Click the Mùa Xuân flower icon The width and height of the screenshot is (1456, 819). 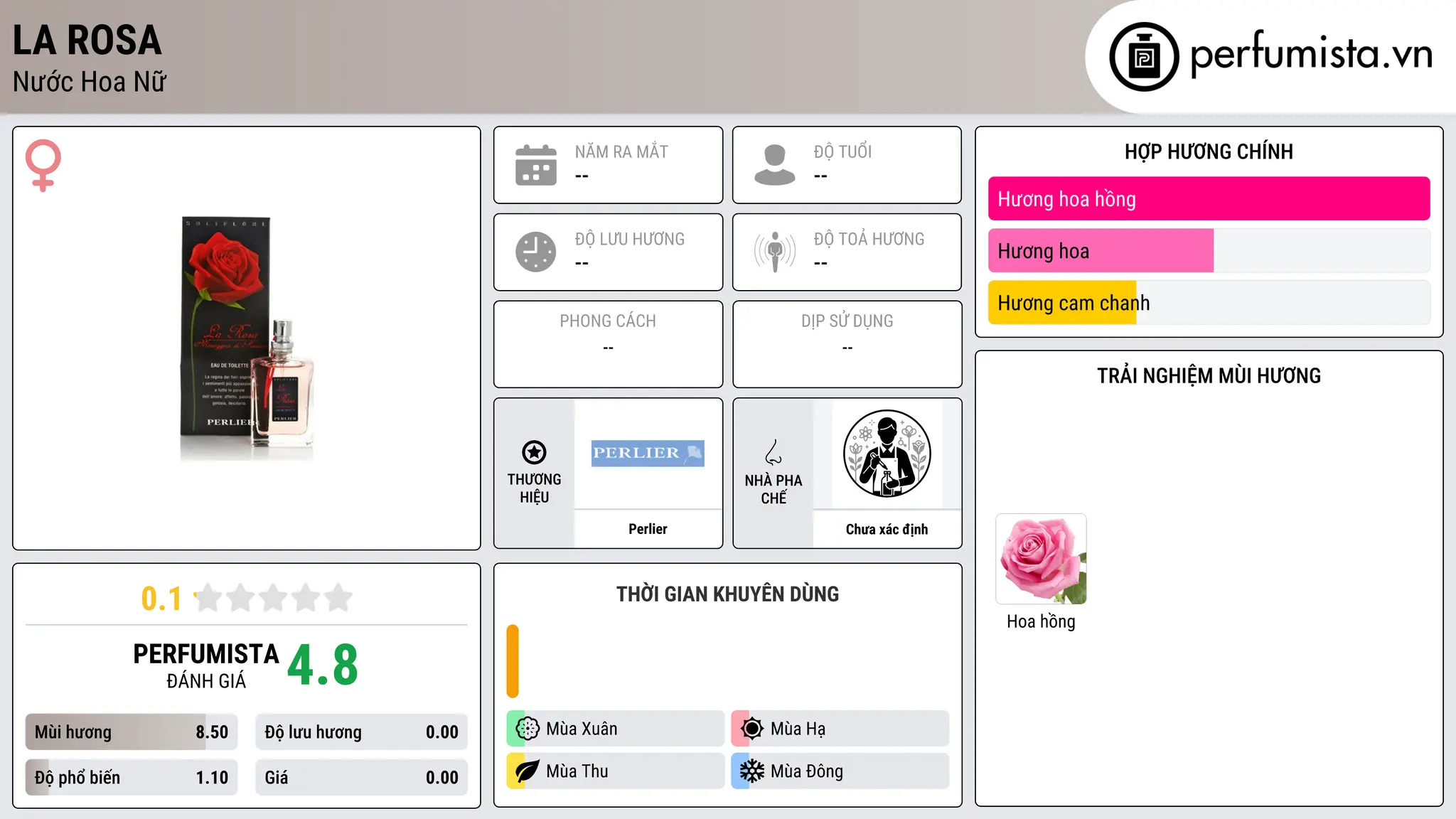(528, 729)
